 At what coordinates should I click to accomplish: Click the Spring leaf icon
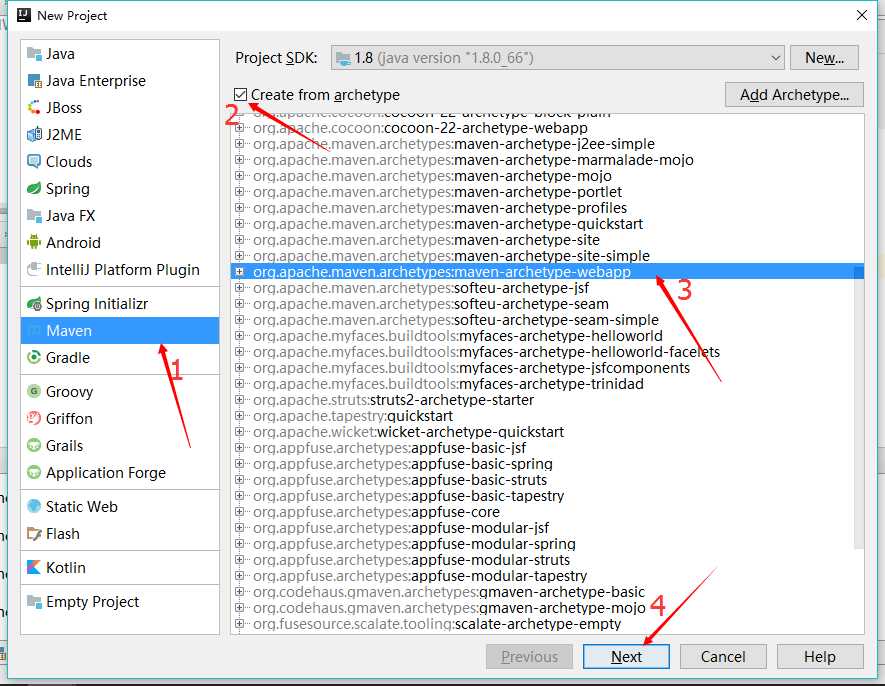coord(34,189)
